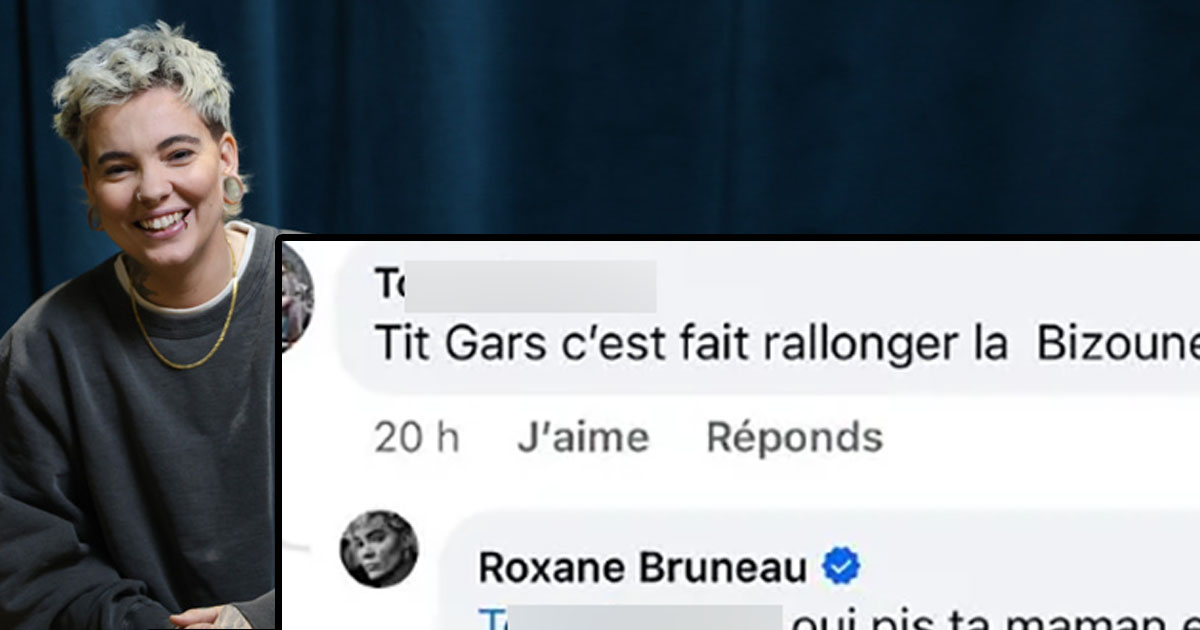Click the blurred blue mention in Roxane's reply

pyautogui.click(x=630, y=617)
